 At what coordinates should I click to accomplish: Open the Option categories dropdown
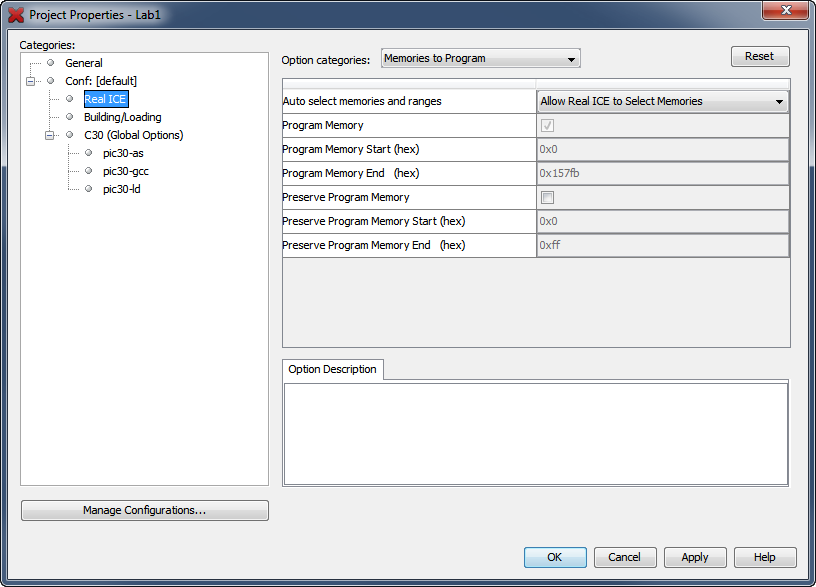480,59
